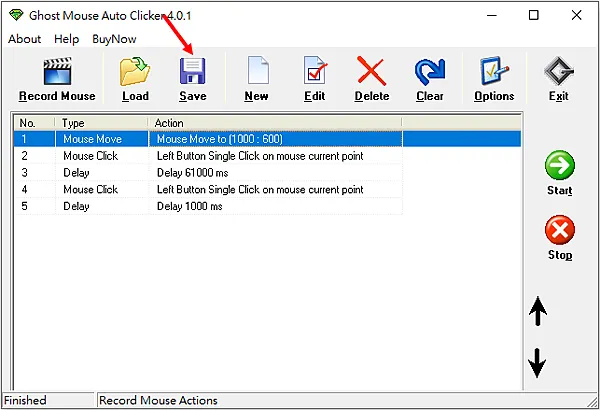Click the 'Finished' status bar text
This screenshot has width=600, height=410.
point(25,400)
